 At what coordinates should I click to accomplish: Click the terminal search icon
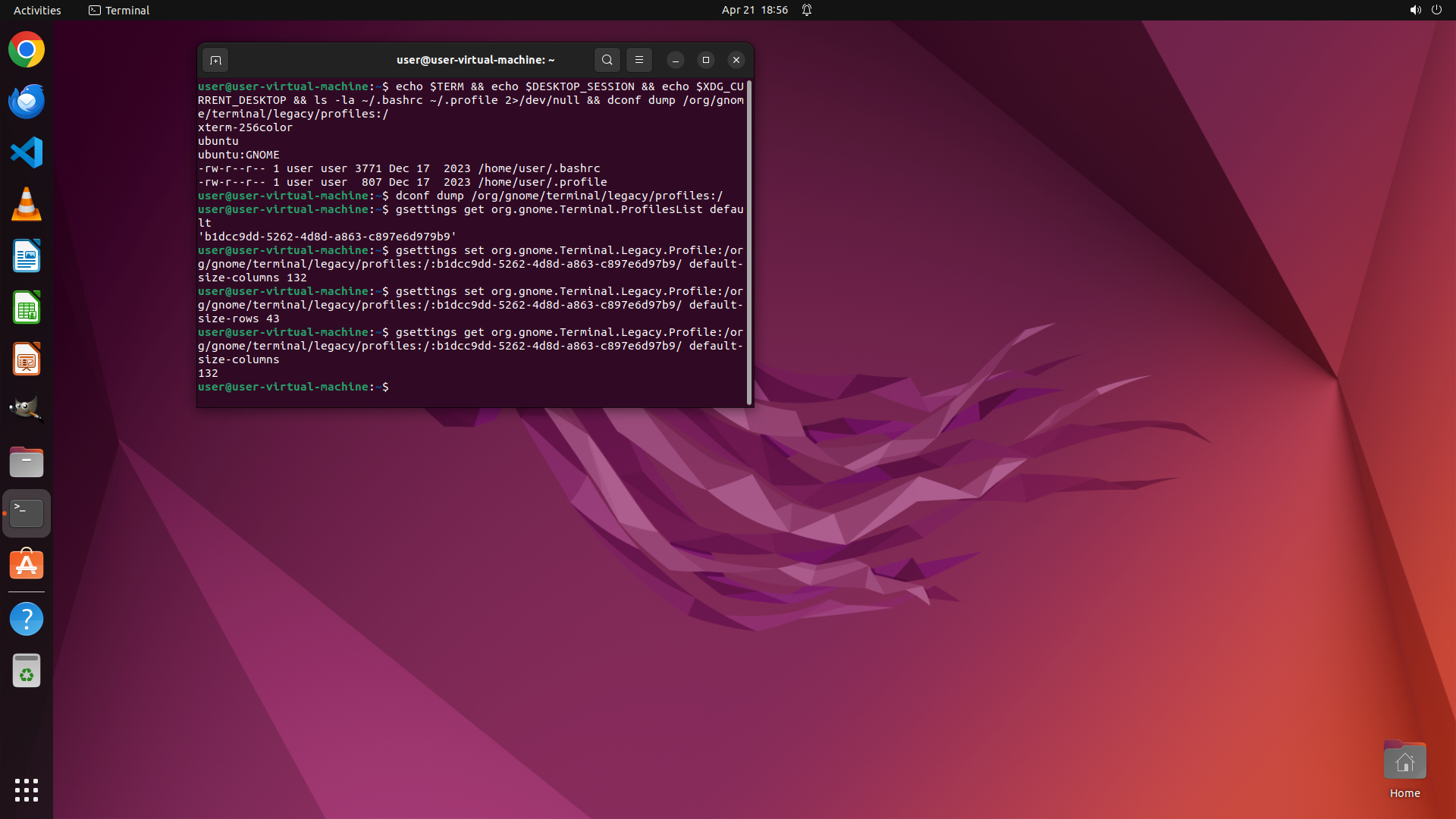click(607, 60)
